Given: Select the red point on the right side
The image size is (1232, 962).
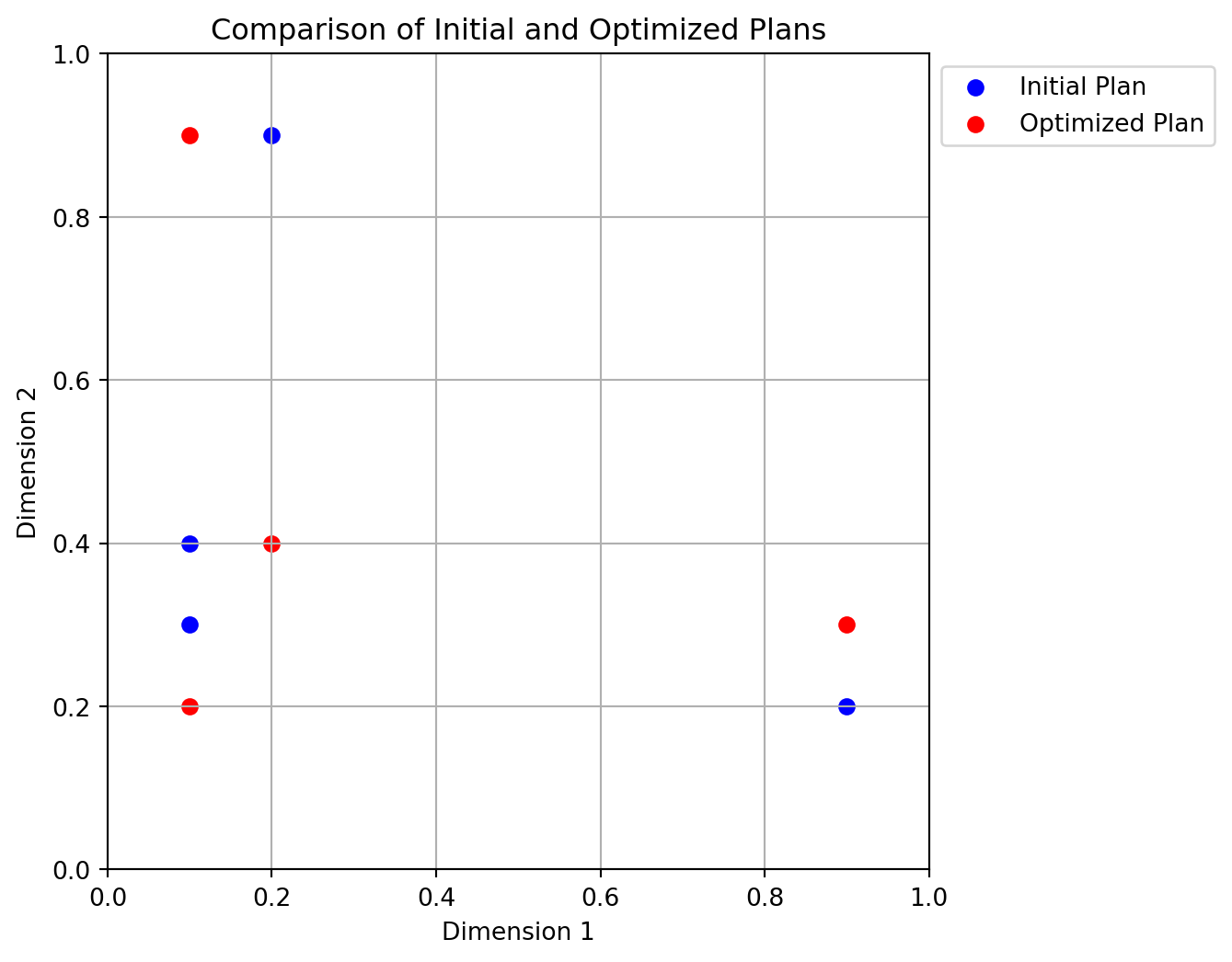Looking at the screenshot, I should click(846, 625).
